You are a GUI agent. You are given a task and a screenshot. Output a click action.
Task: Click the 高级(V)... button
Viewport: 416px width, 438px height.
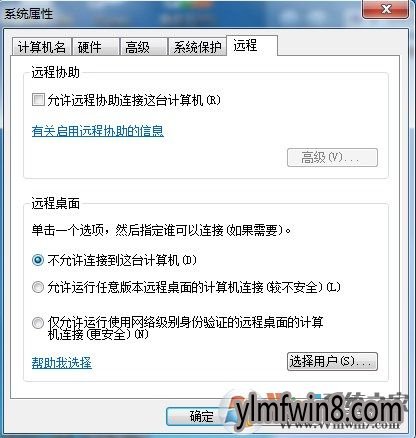332,158
